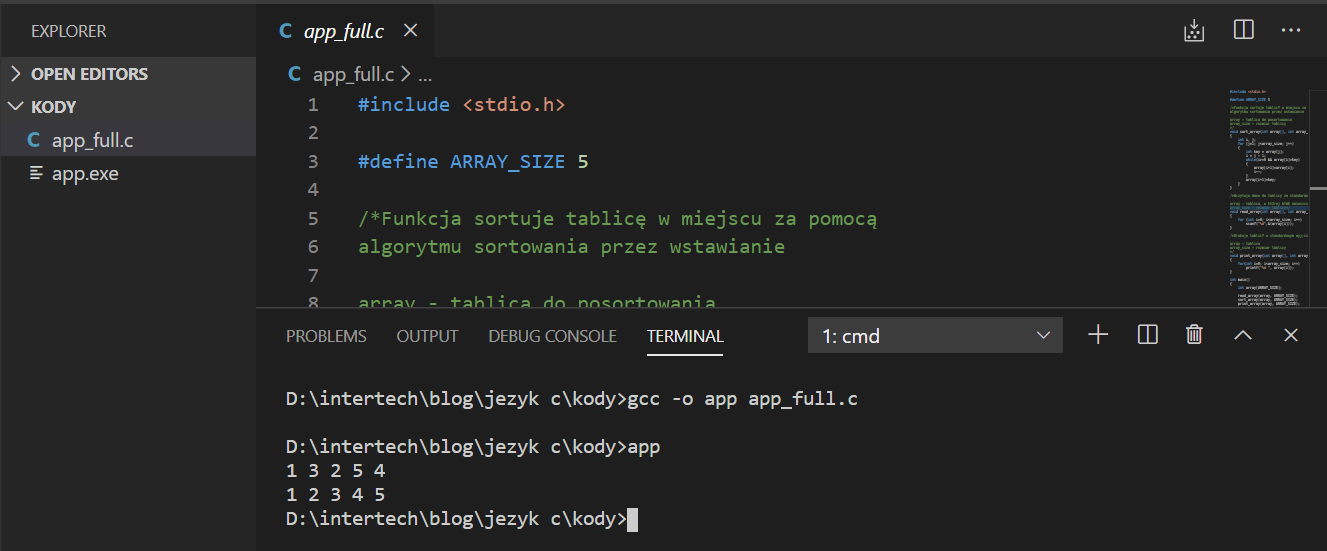Close the terminal panel
Viewport: 1327px width, 551px height.
[x=1291, y=335]
